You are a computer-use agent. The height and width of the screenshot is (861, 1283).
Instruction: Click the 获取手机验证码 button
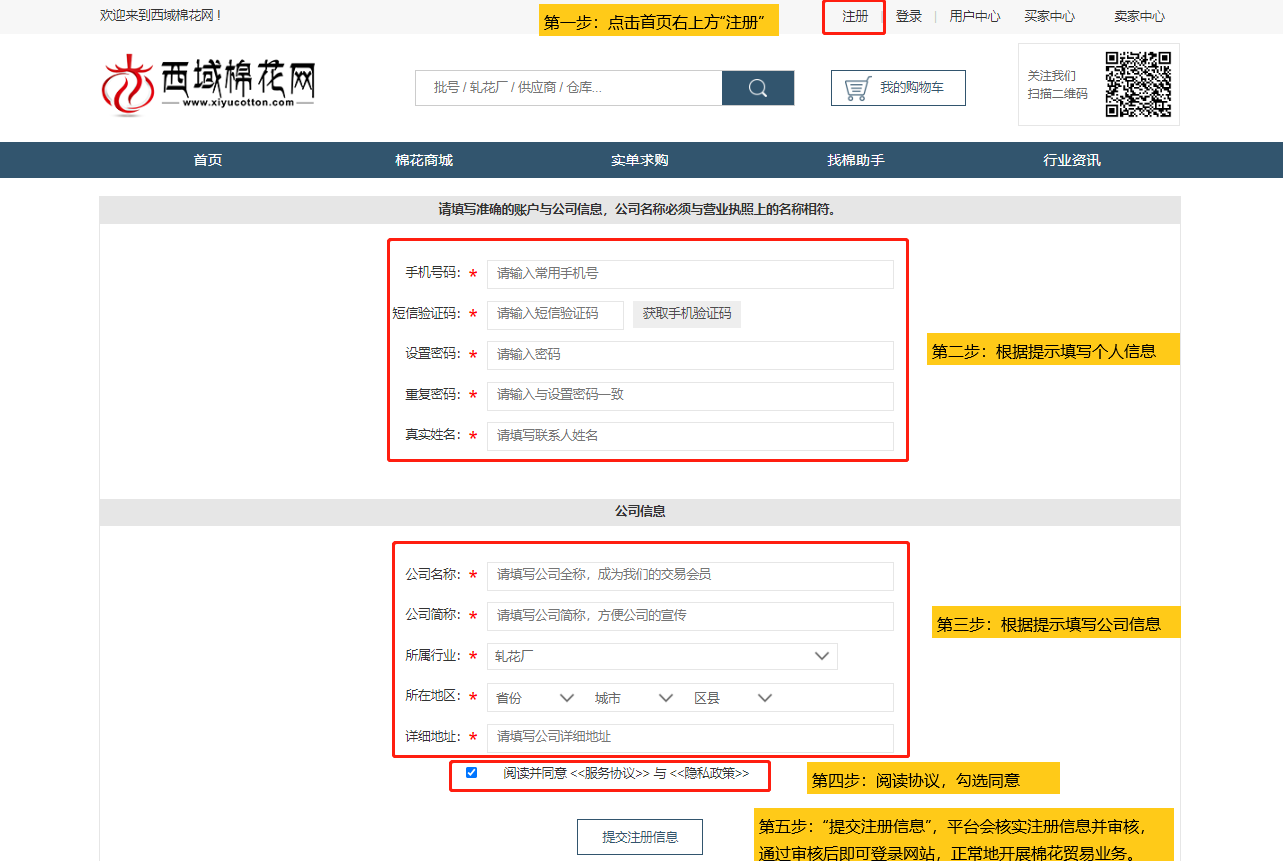click(x=687, y=314)
